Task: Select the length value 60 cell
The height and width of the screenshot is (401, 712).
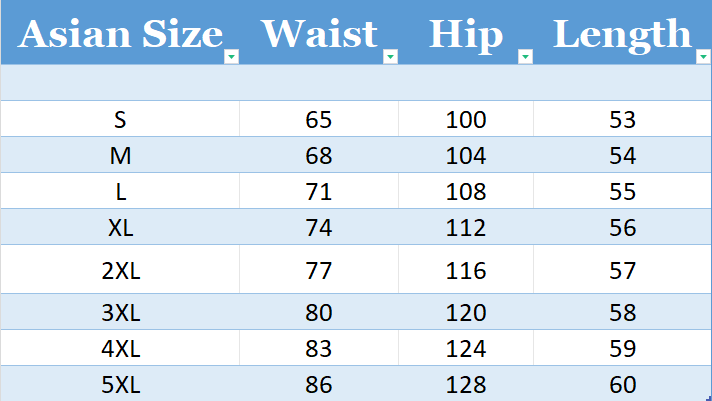Action: click(622, 384)
